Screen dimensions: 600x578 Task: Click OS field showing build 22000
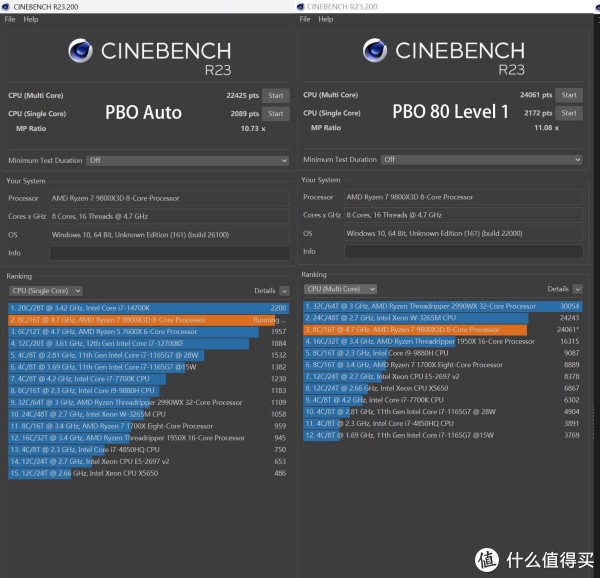(464, 233)
